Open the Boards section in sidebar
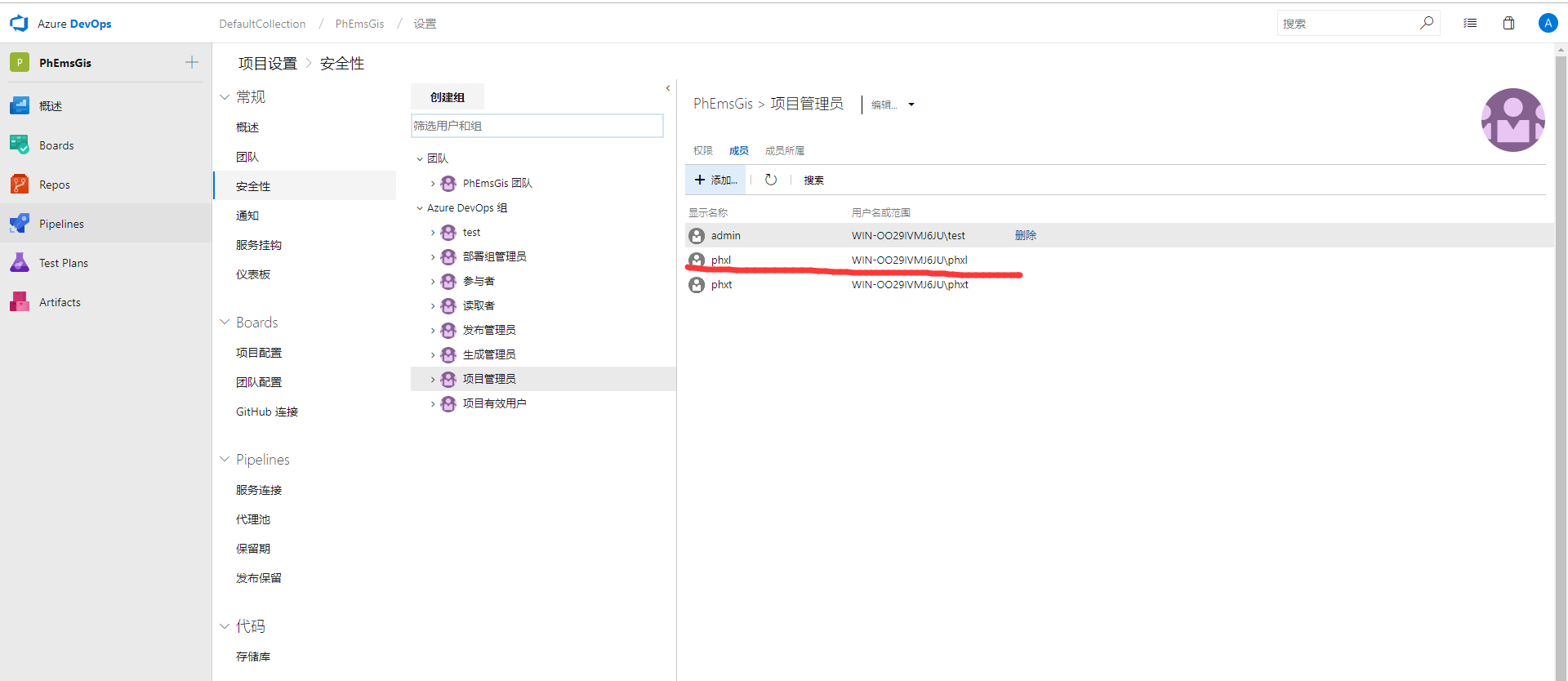The image size is (1568, 681). (x=56, y=145)
